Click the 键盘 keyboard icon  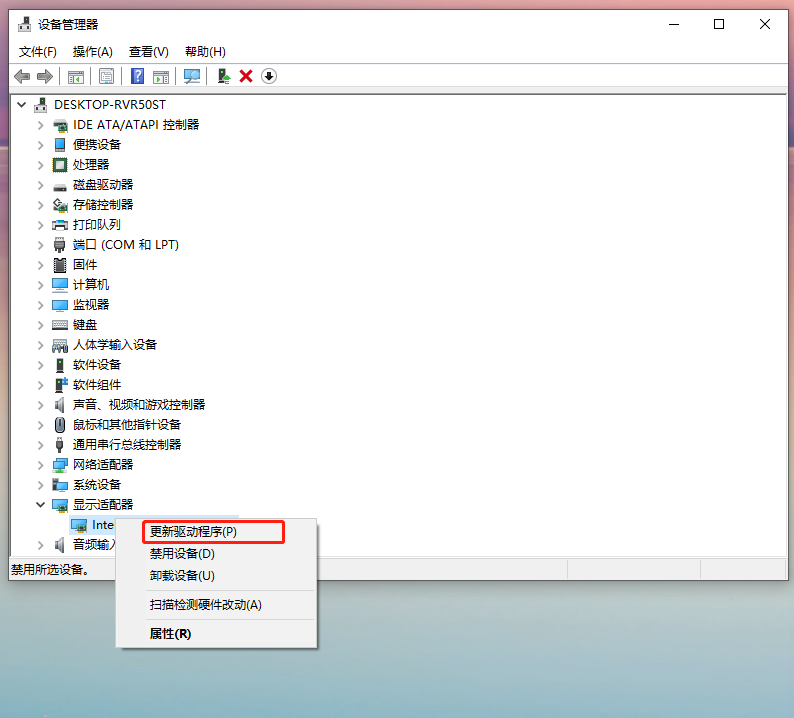60,325
